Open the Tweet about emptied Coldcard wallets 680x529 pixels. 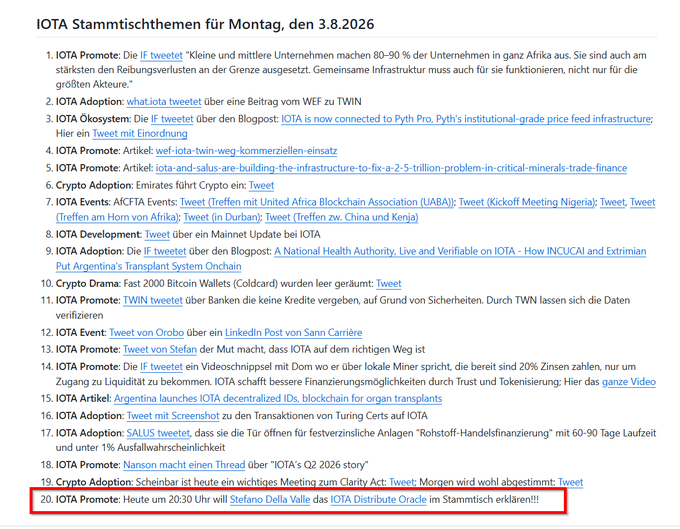[x=389, y=284]
